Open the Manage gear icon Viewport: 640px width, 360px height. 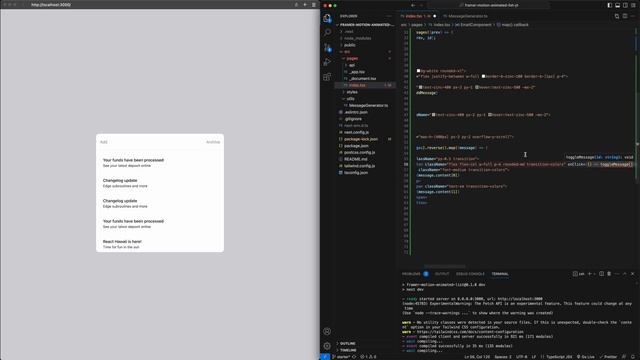coord(327,346)
